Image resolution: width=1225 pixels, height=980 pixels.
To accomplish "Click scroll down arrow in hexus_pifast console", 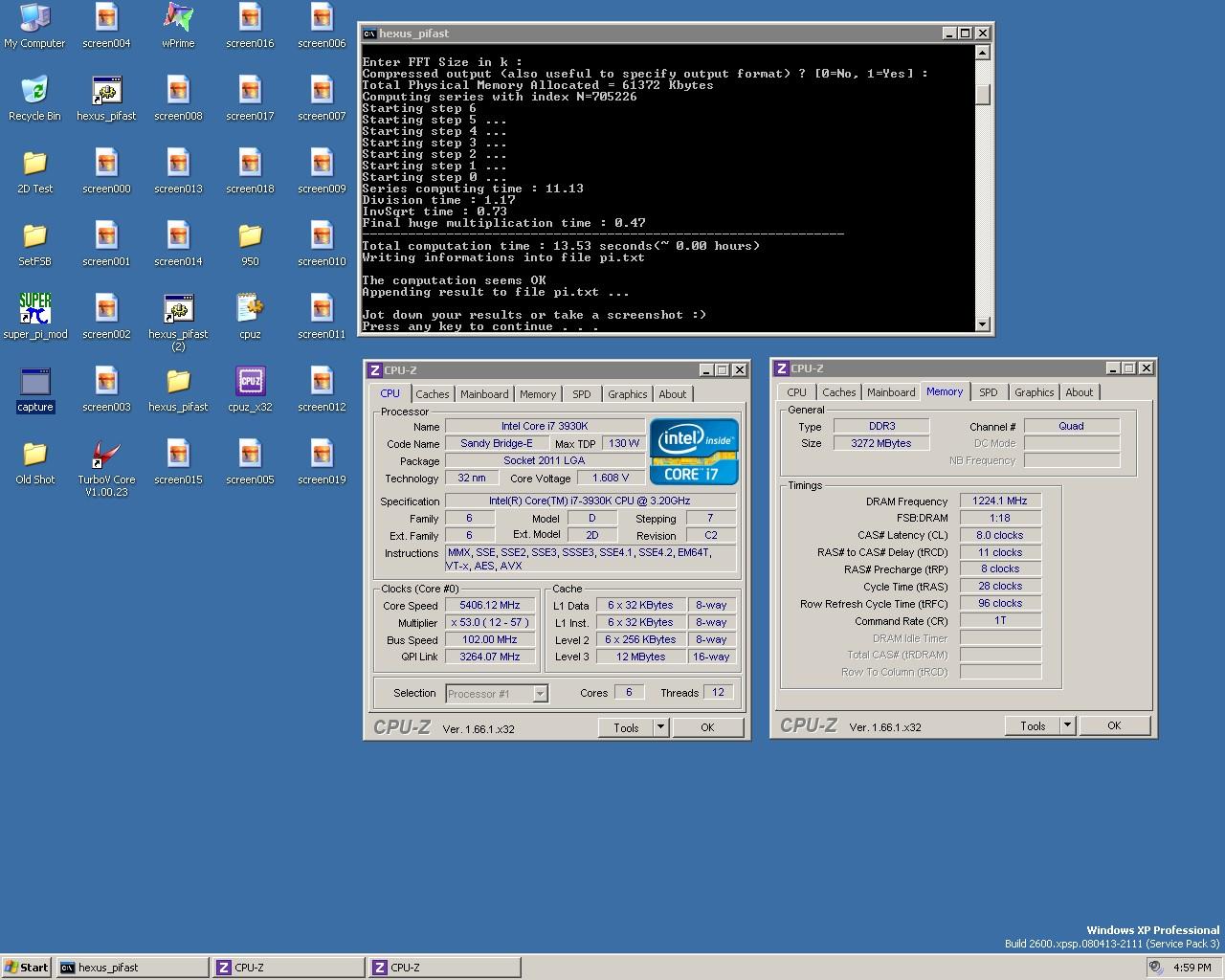I will (982, 324).
